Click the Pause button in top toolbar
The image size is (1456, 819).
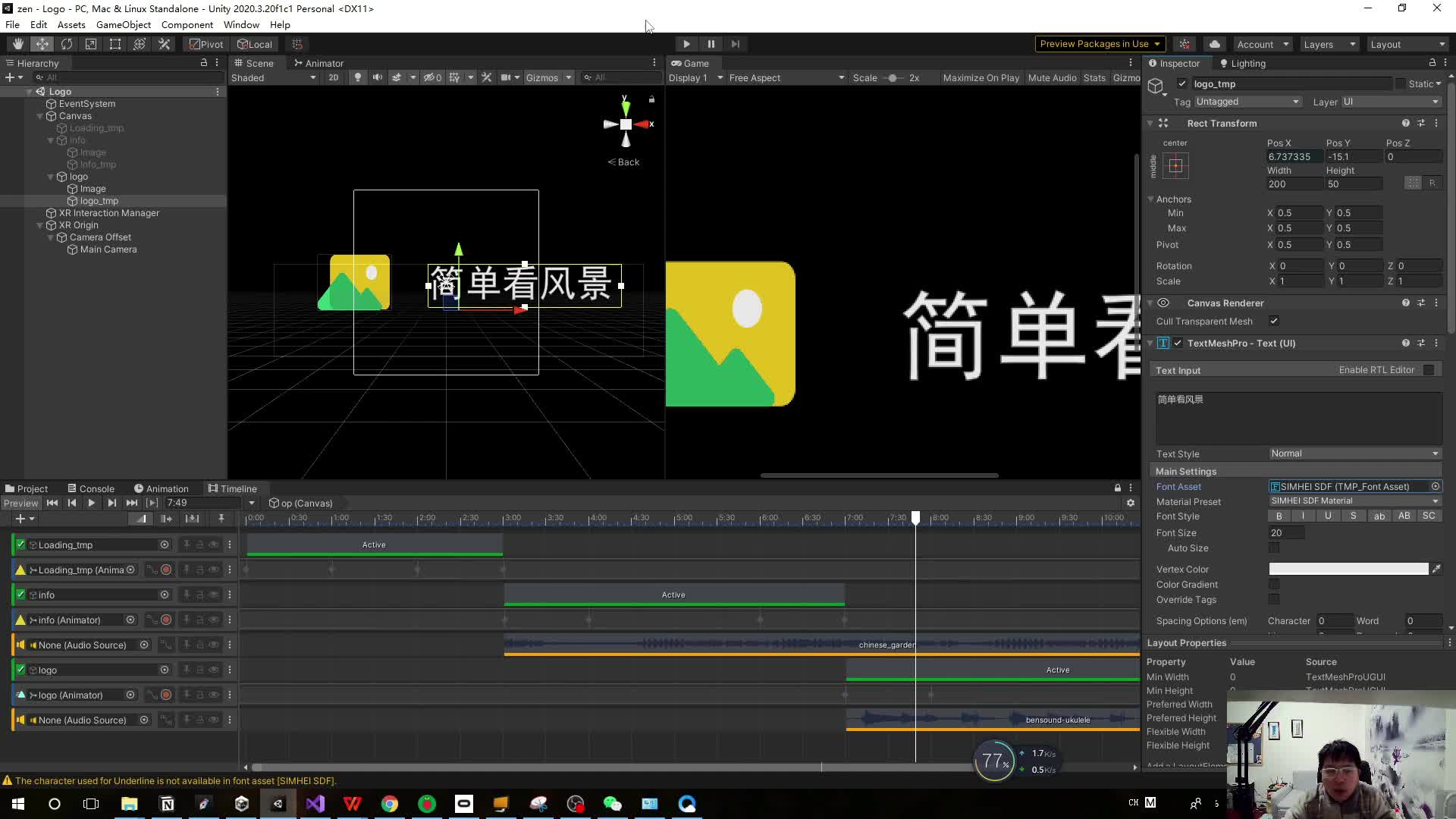click(x=711, y=44)
